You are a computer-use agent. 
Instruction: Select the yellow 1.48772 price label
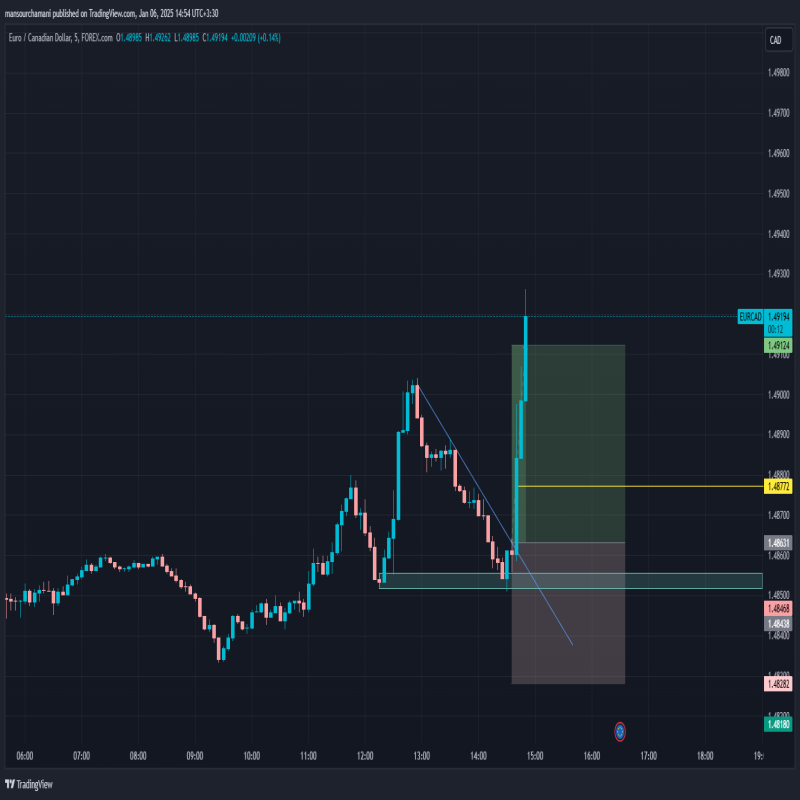click(778, 486)
